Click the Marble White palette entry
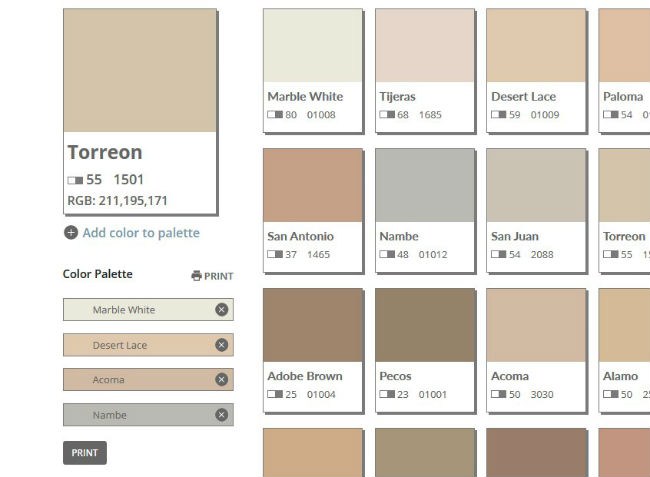 pos(148,309)
